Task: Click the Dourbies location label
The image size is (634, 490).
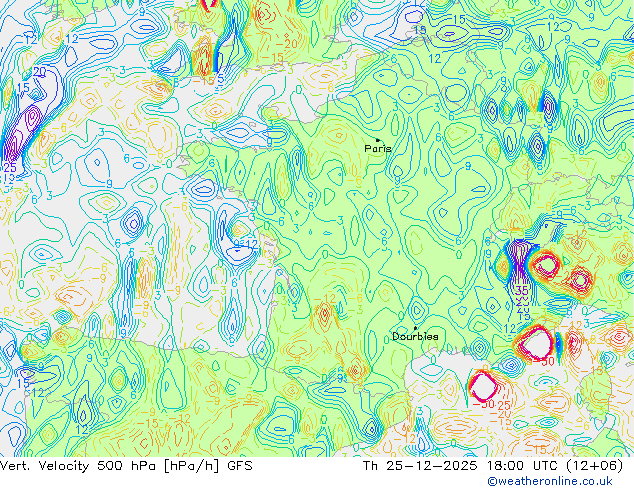Action: [x=415, y=336]
